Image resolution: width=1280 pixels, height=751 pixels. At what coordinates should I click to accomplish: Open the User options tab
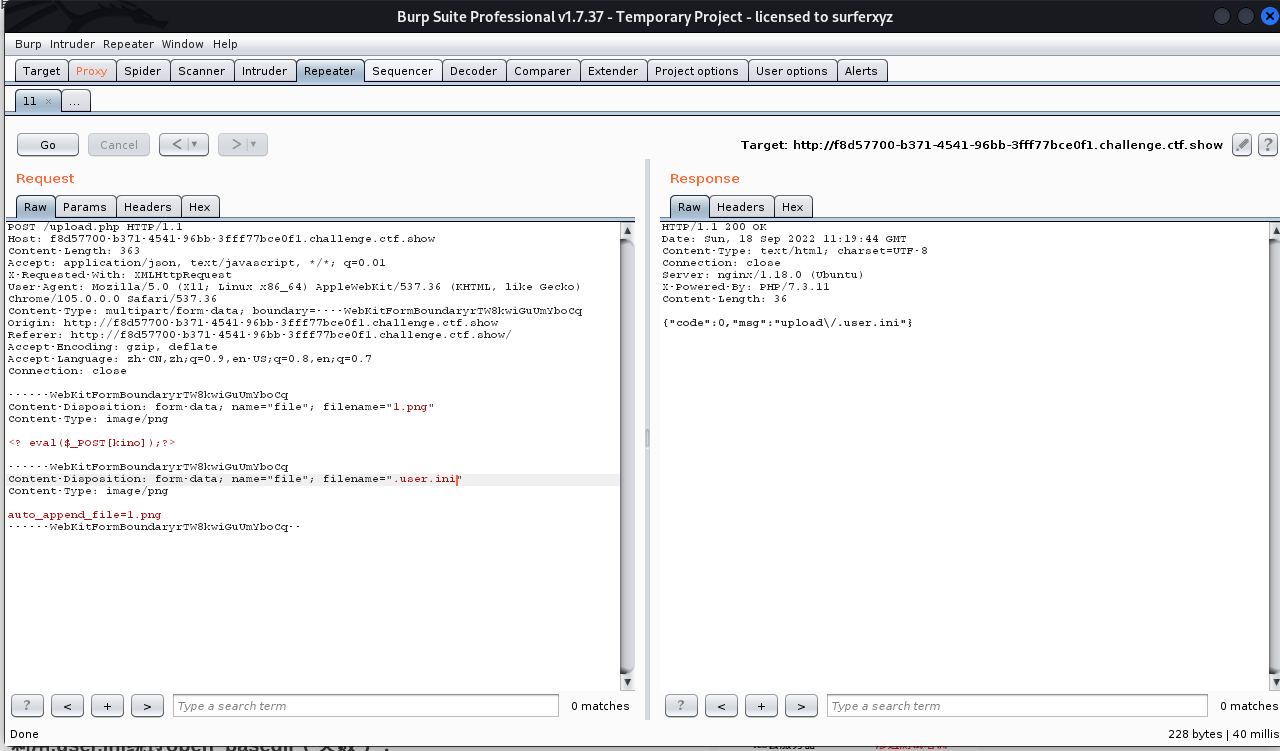point(792,71)
